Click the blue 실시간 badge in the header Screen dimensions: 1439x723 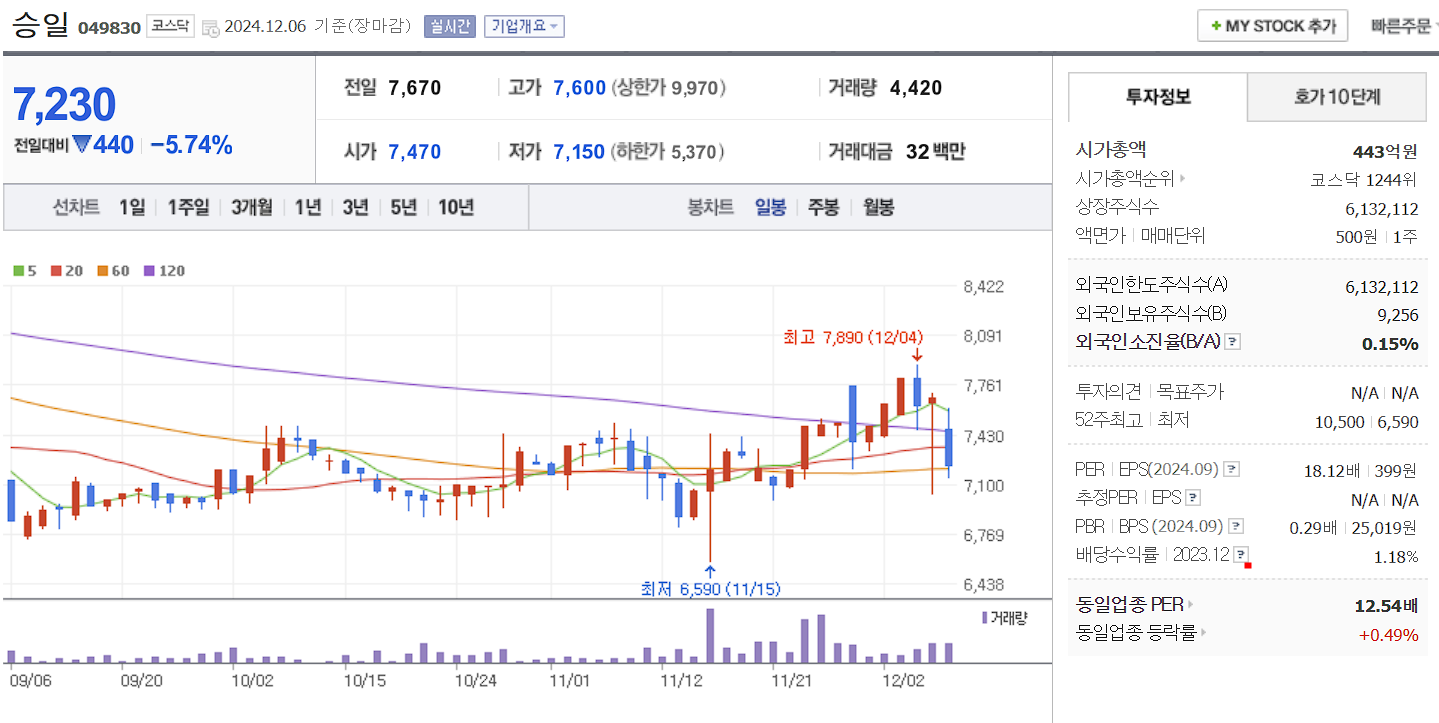pyautogui.click(x=450, y=25)
